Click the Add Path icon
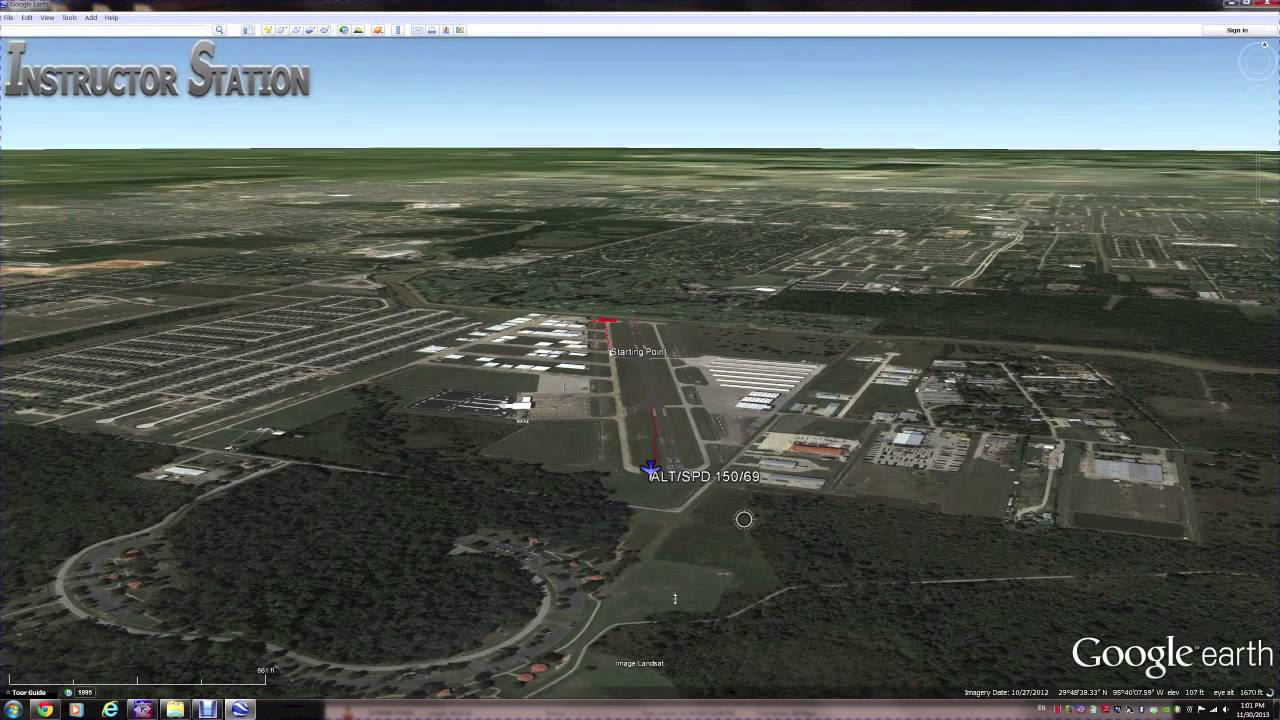The height and width of the screenshot is (720, 1280). (296, 30)
